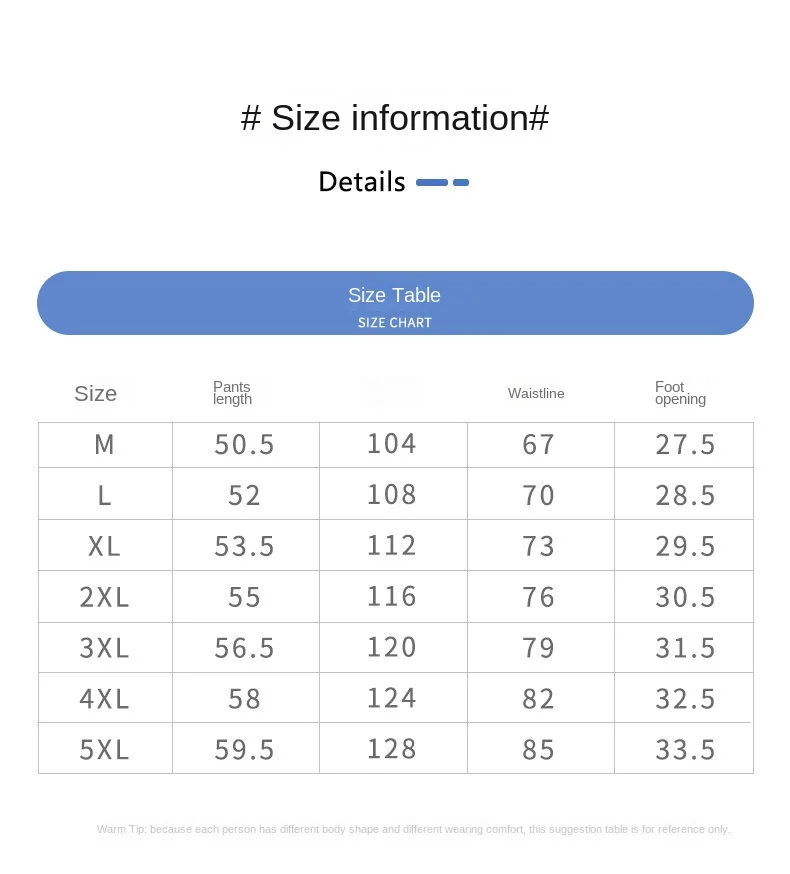Click the foot opening value 33.5
Viewport: 790px width, 874px height.
[x=685, y=749]
